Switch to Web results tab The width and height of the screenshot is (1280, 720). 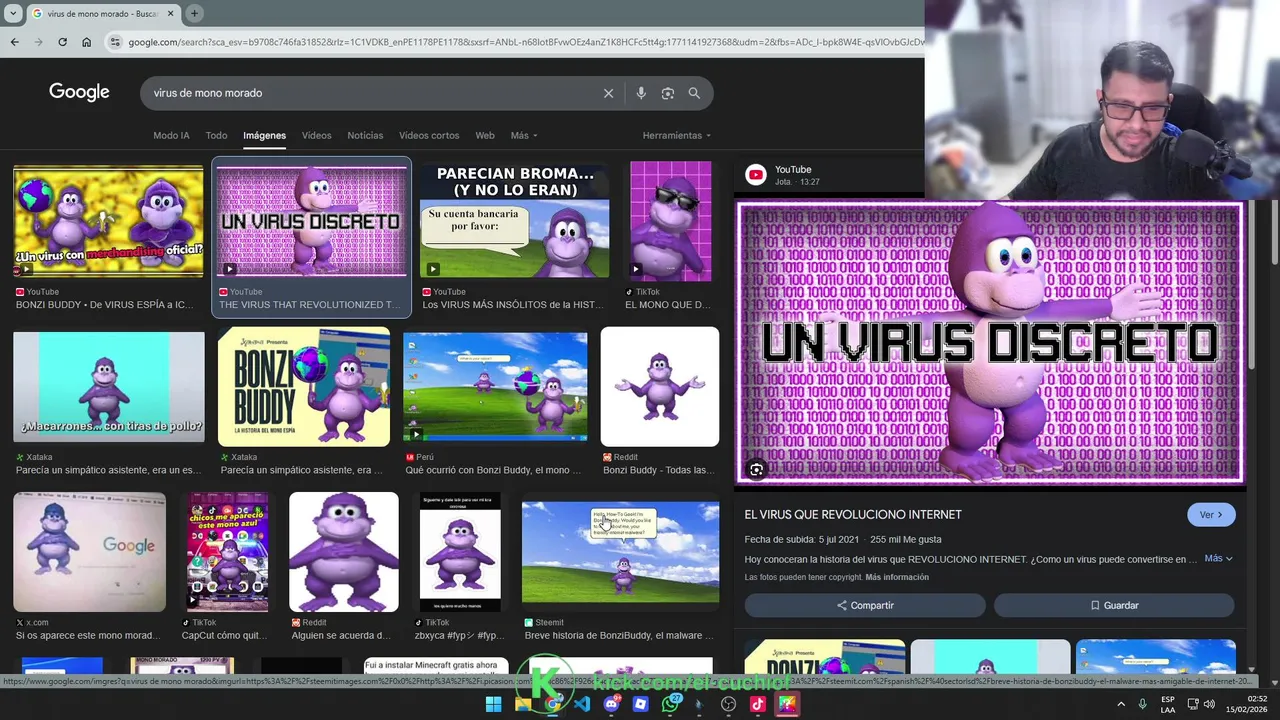tap(485, 135)
